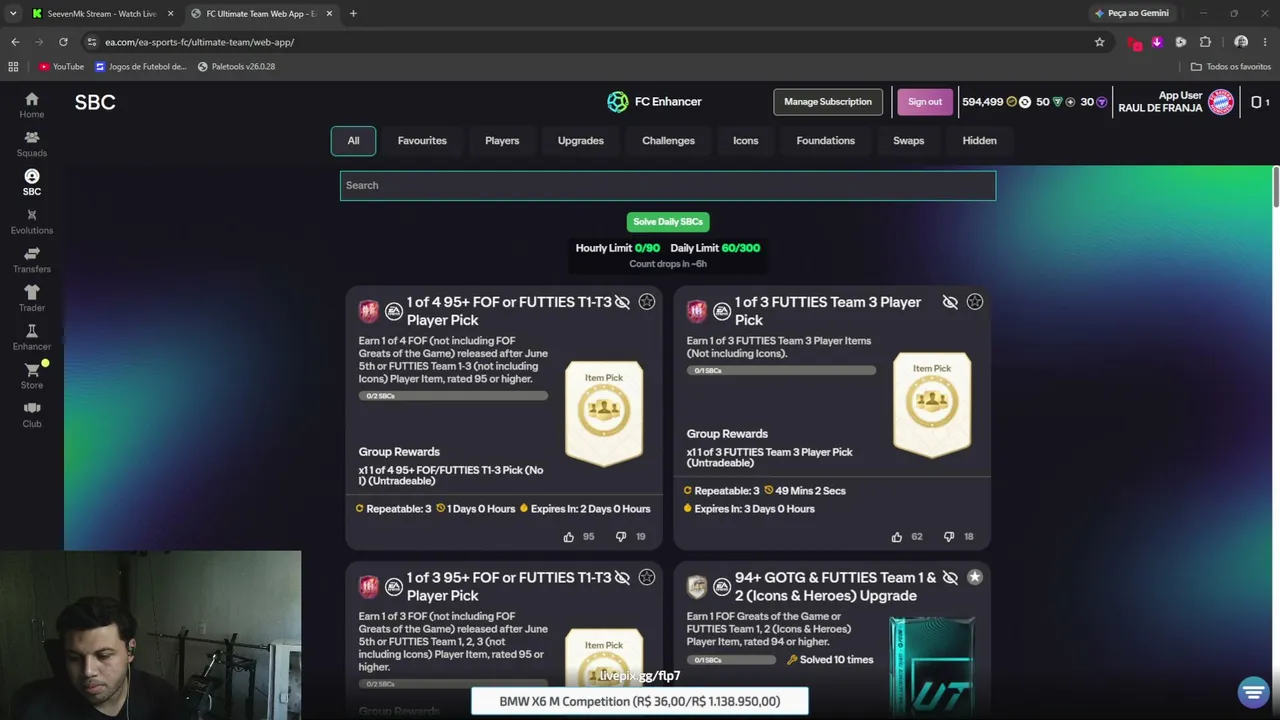Favourite the 1 of 3 FUTTIES Team 3 SBC
1280x720 pixels.
click(975, 302)
